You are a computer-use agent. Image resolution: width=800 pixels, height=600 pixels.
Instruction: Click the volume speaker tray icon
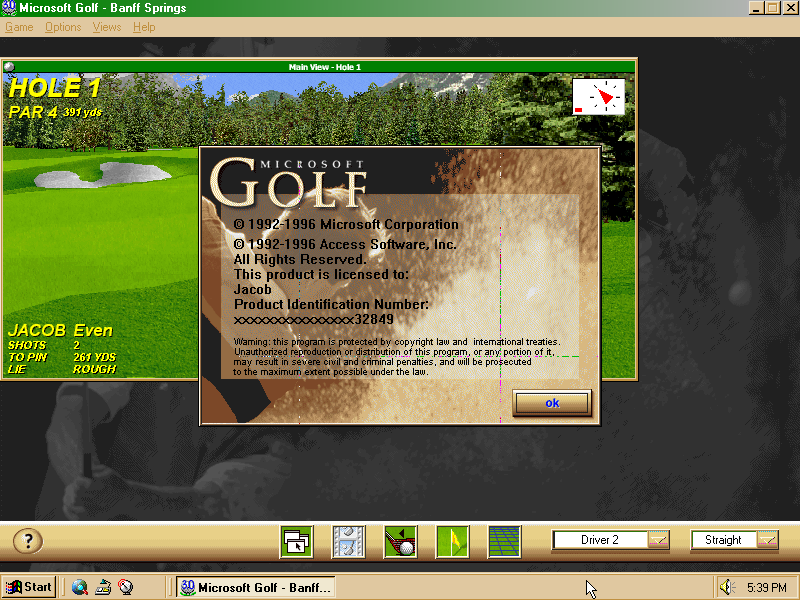(727, 587)
